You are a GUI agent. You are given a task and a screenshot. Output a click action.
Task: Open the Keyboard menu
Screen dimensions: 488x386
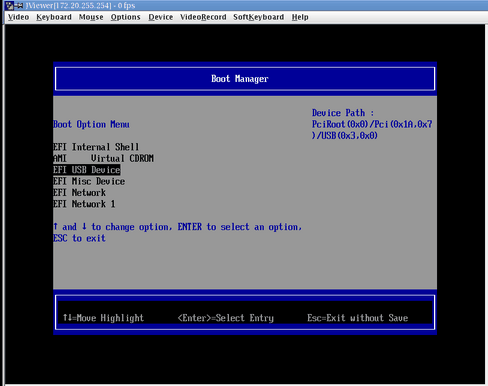(54, 17)
